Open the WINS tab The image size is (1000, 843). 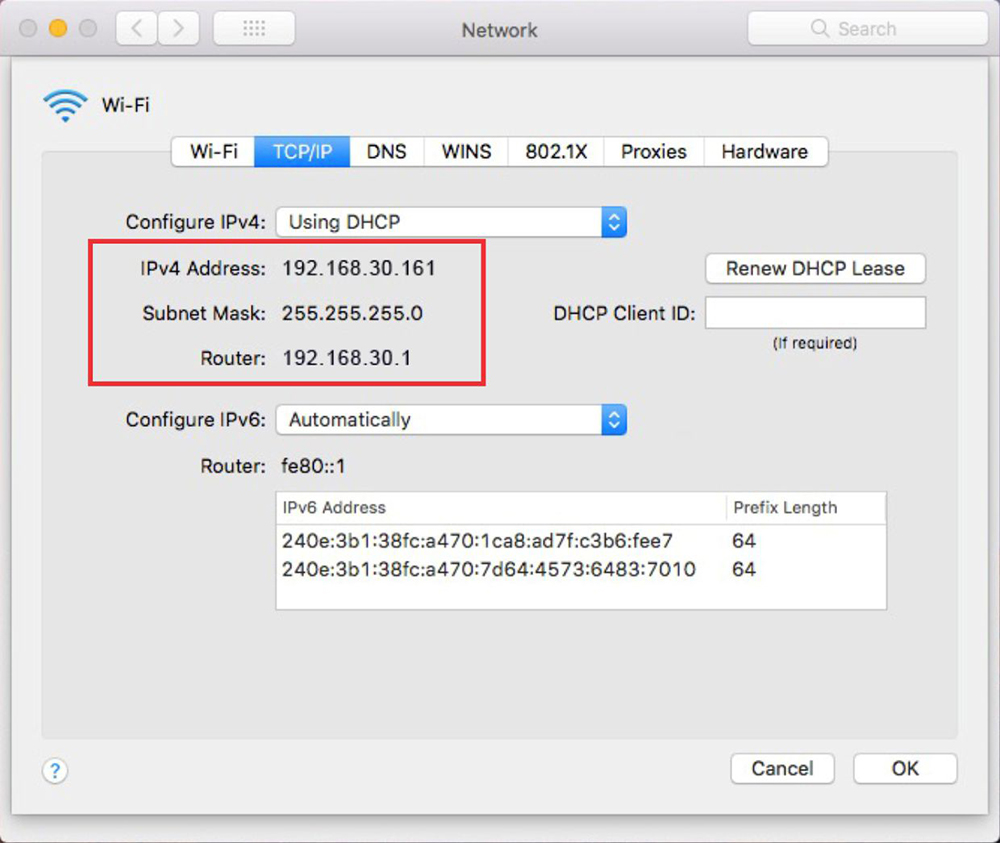[x=466, y=152]
